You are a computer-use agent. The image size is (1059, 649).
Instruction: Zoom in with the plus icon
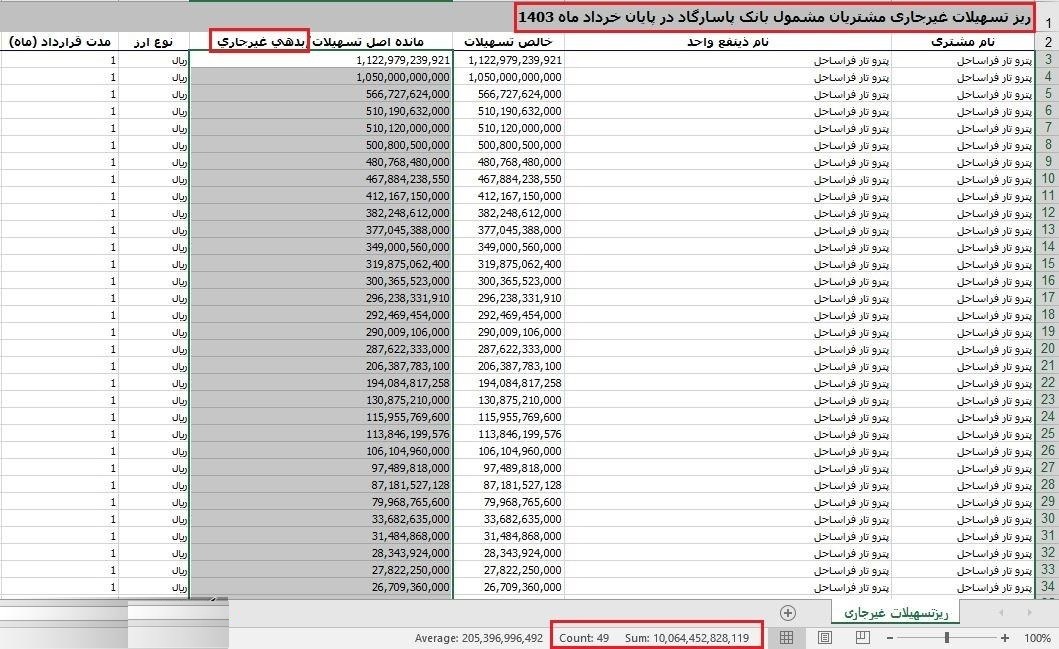coord(1004,637)
